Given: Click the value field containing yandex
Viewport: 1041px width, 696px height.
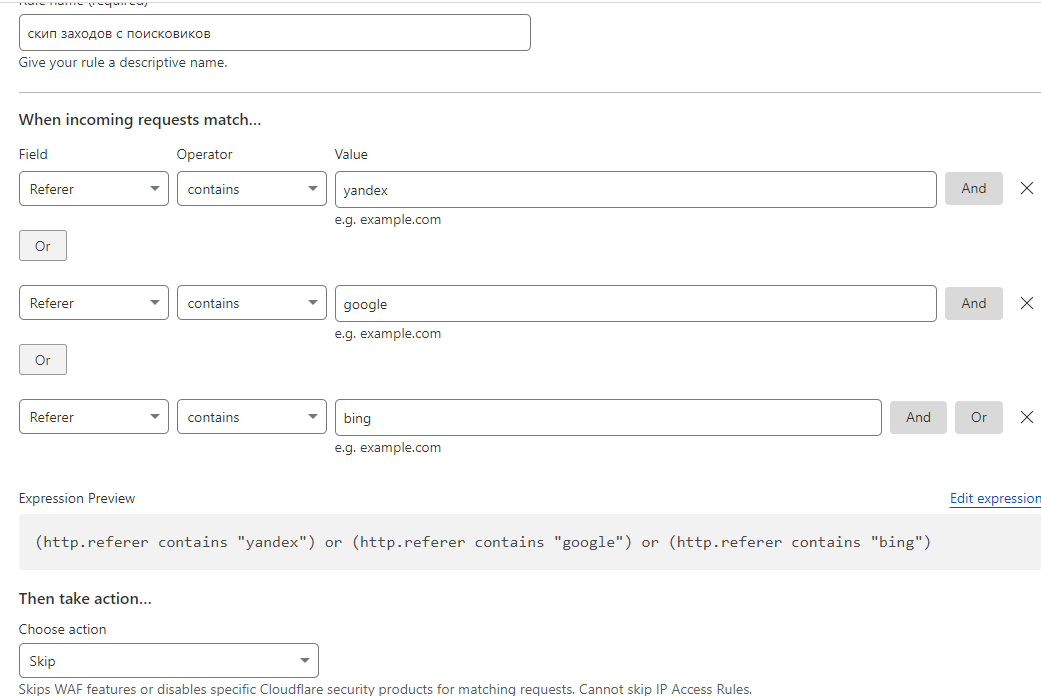Looking at the screenshot, I should (635, 189).
